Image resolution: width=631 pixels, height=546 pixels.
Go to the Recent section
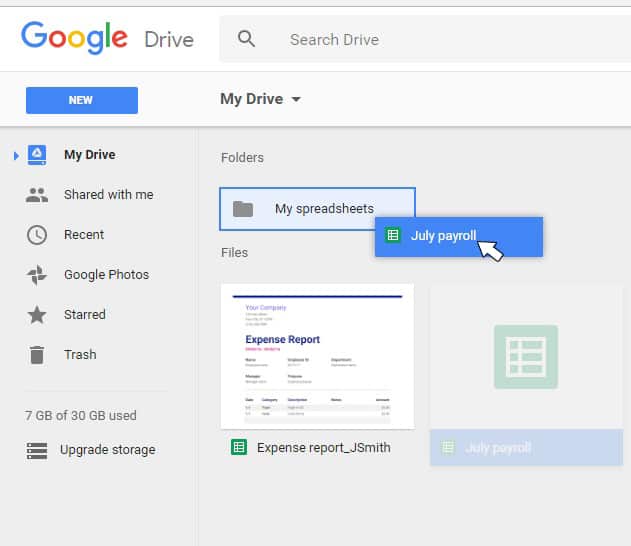(84, 235)
